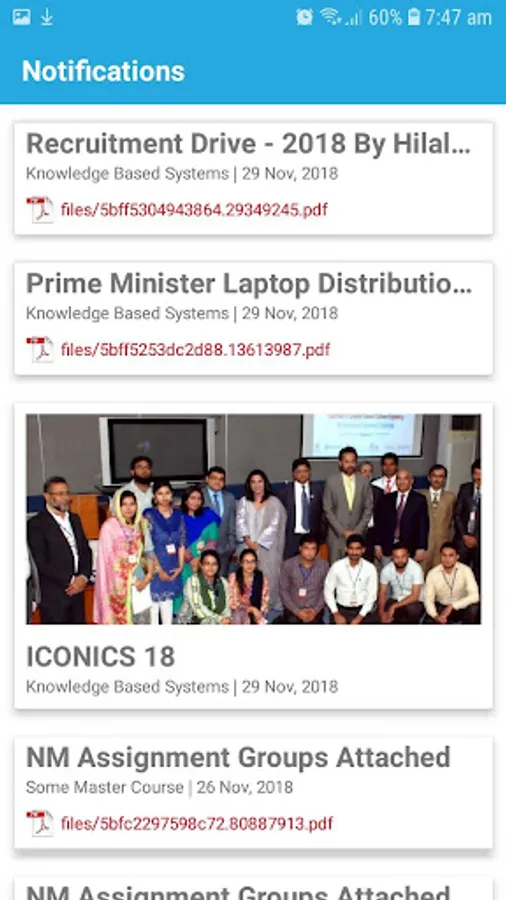Tap the PDF icon under Recruitment Drive notification
This screenshot has height=900, width=506.
pyautogui.click(x=40, y=210)
